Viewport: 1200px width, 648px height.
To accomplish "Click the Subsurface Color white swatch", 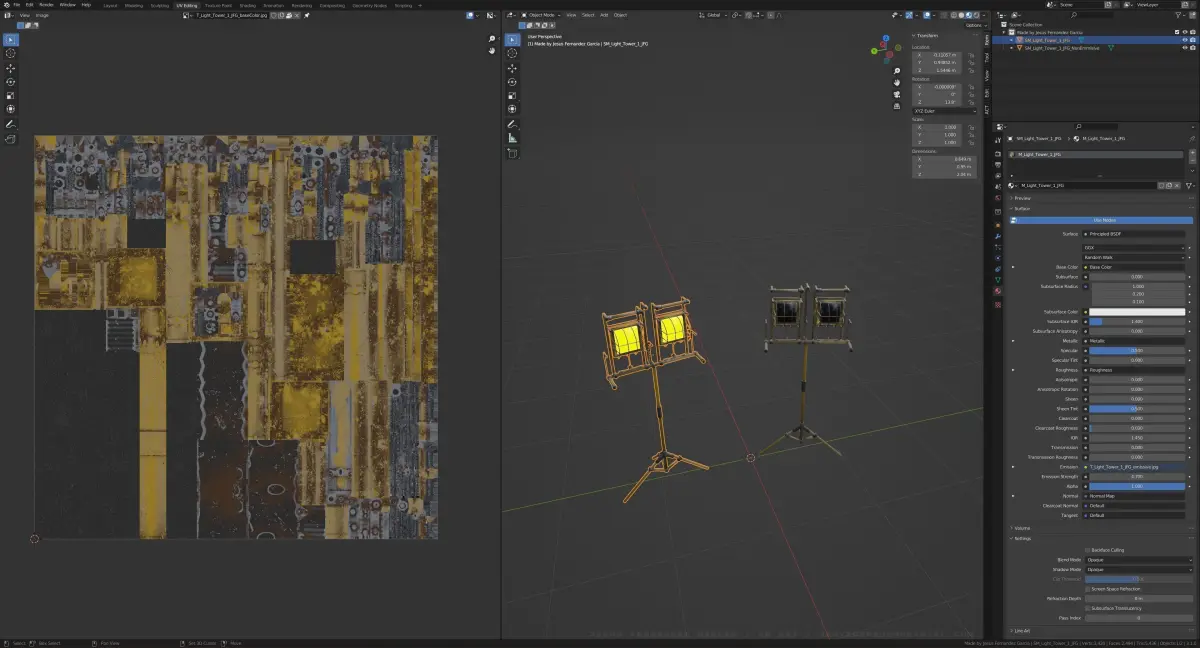I will pyautogui.click(x=1138, y=312).
